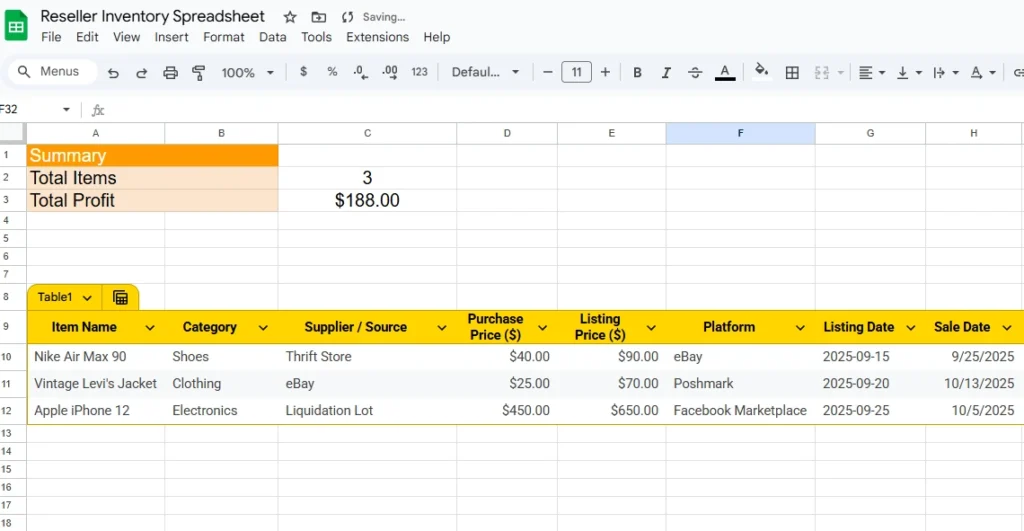Open the Data menu
Viewport: 1024px width, 531px height.
pyautogui.click(x=272, y=37)
